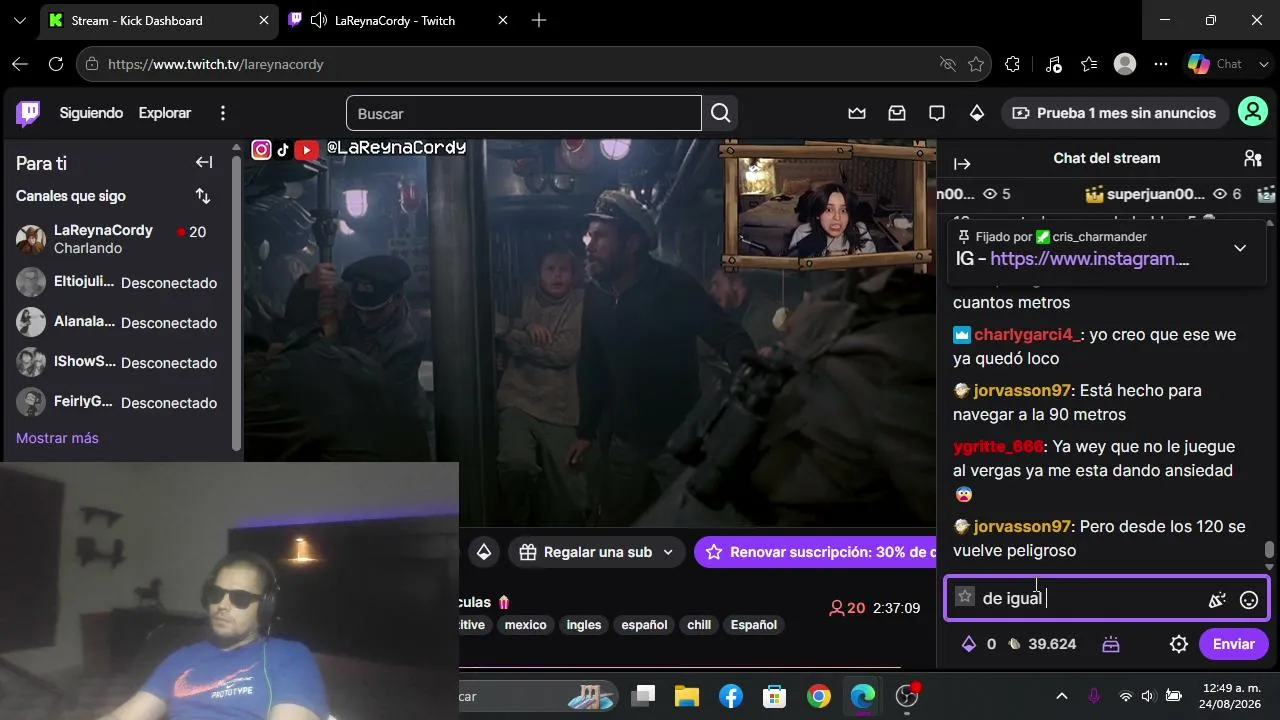Open Edge media control icon
Screen dimensions: 1280x720
1053,64
